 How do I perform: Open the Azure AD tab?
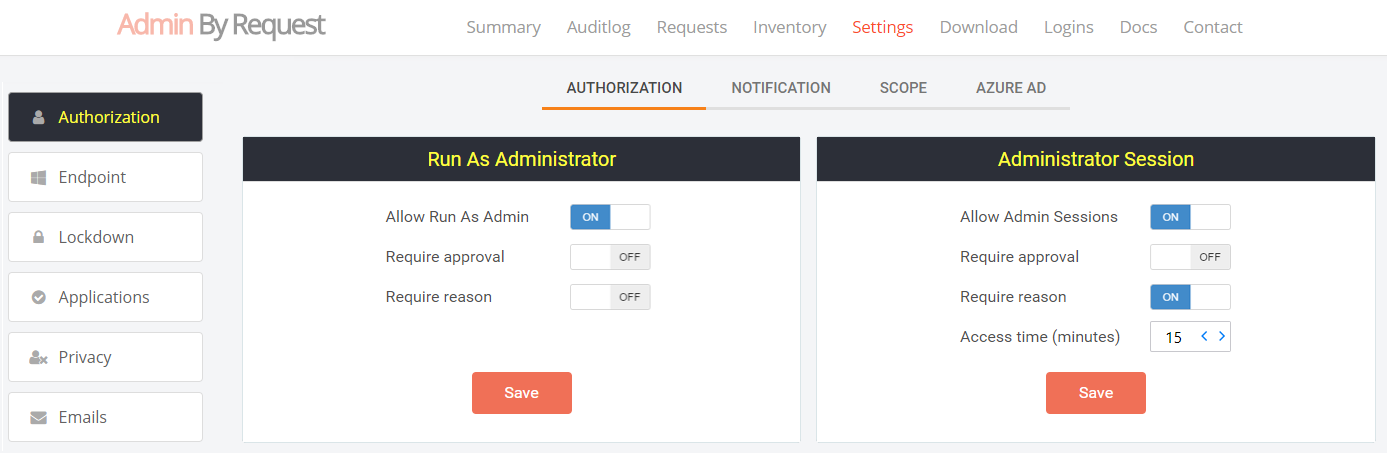click(1011, 88)
